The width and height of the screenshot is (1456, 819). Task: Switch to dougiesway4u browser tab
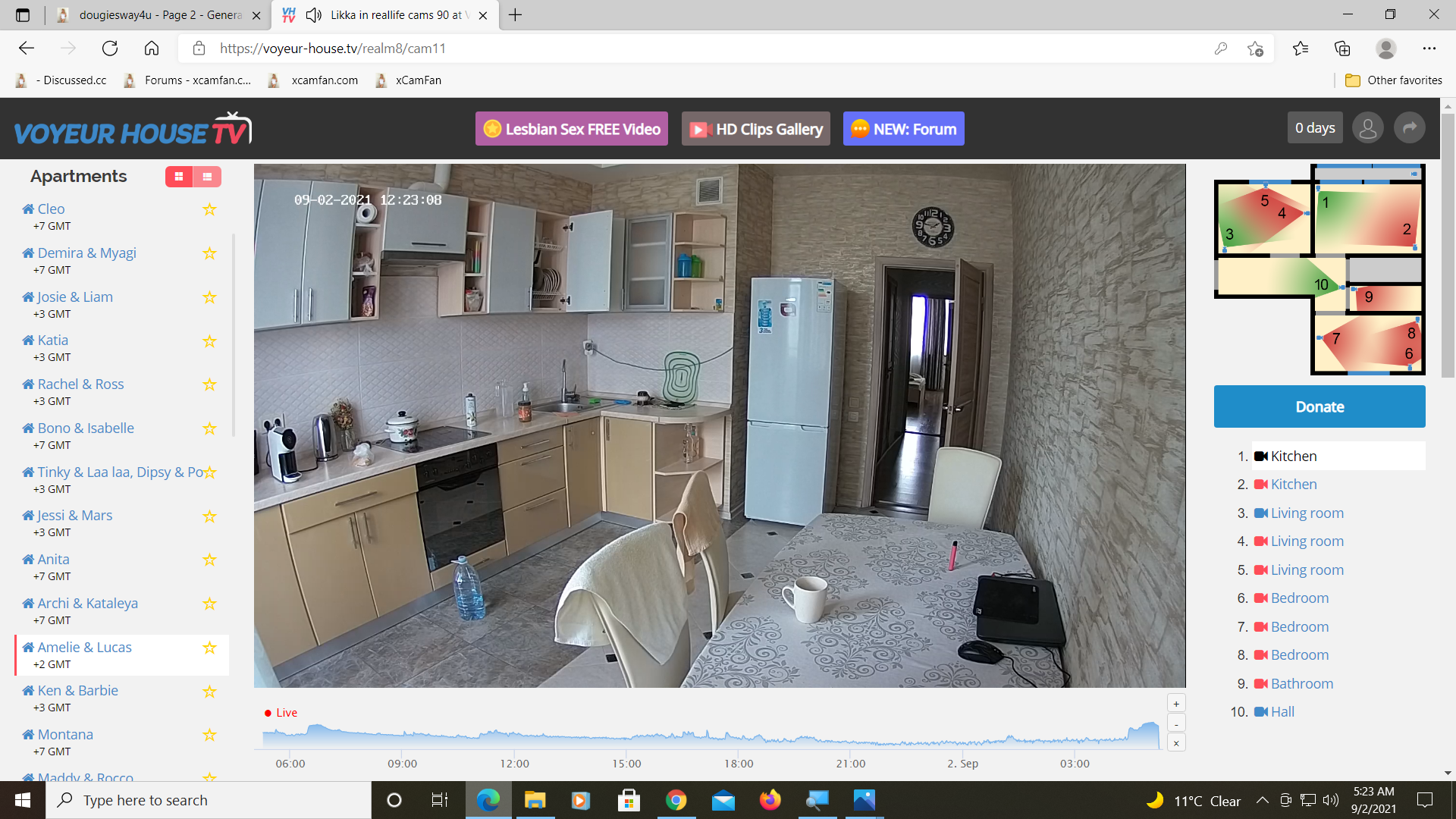pyautogui.click(x=159, y=15)
